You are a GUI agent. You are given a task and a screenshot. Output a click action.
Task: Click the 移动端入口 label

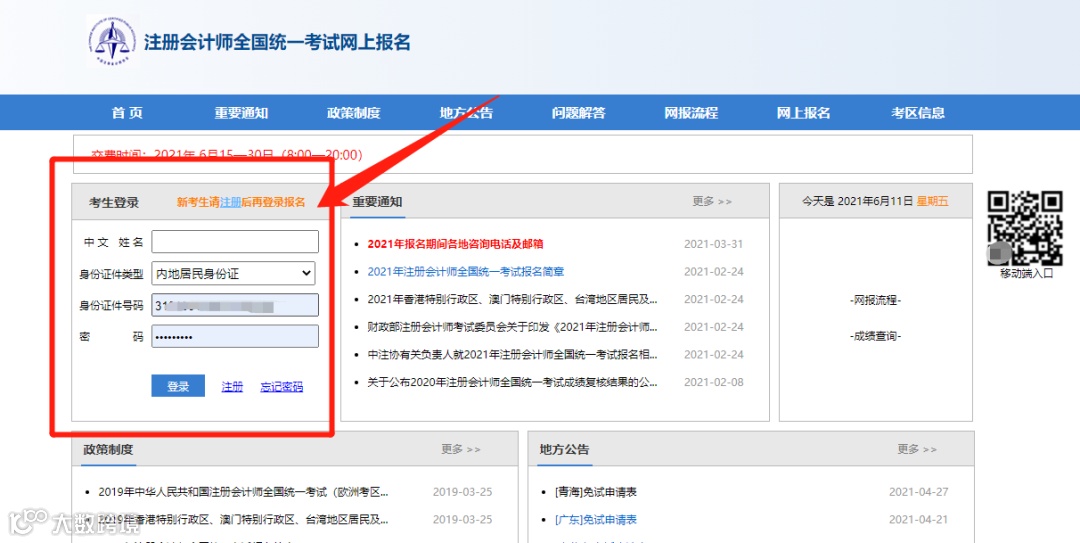click(x=1027, y=273)
